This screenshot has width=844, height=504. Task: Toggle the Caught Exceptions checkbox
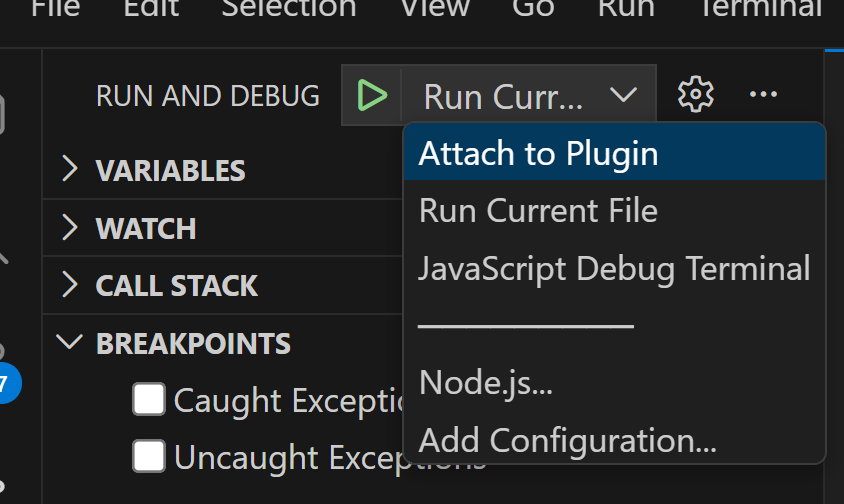(149, 400)
